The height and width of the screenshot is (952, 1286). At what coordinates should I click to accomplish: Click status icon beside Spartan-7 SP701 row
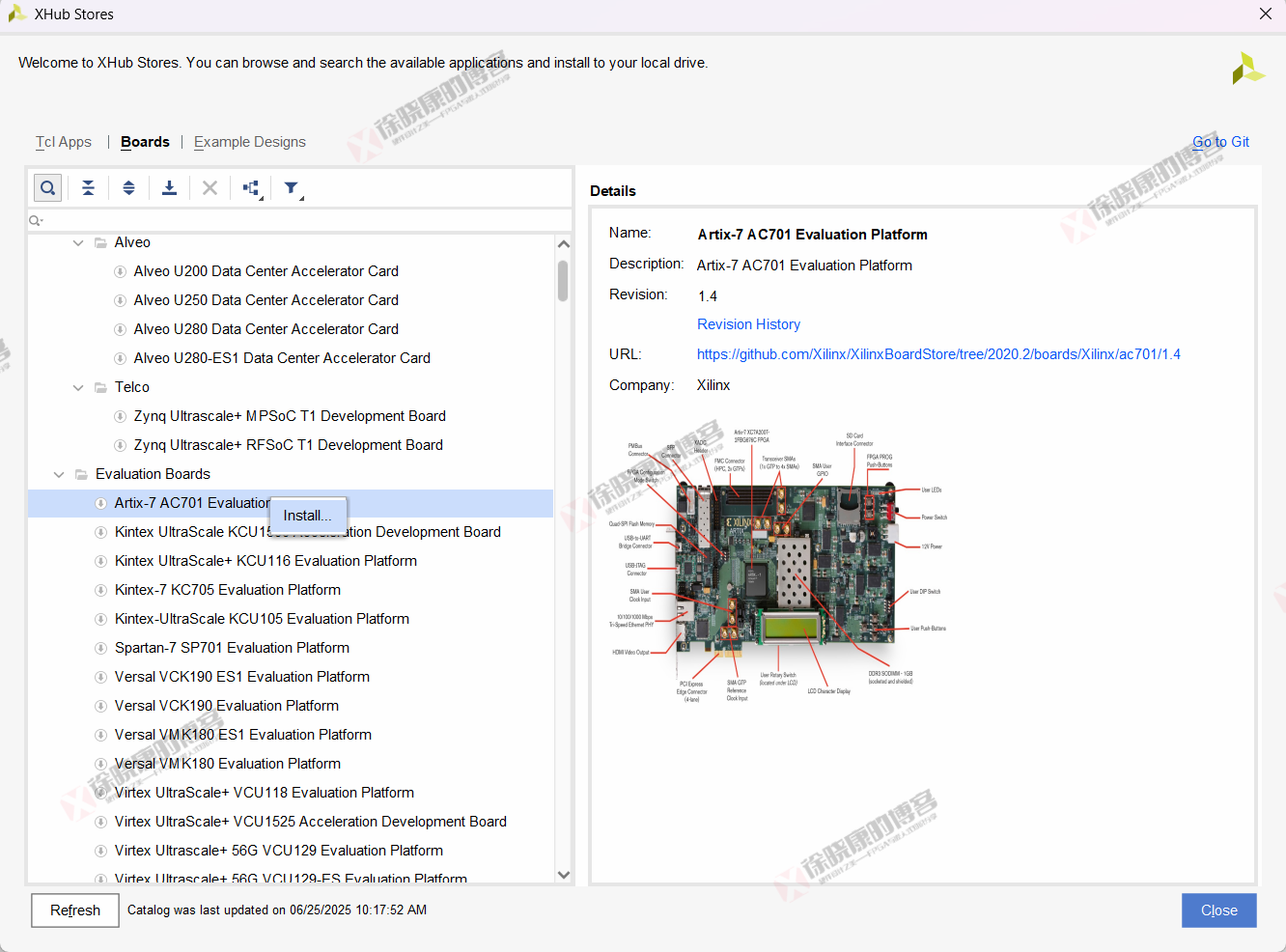(101, 648)
